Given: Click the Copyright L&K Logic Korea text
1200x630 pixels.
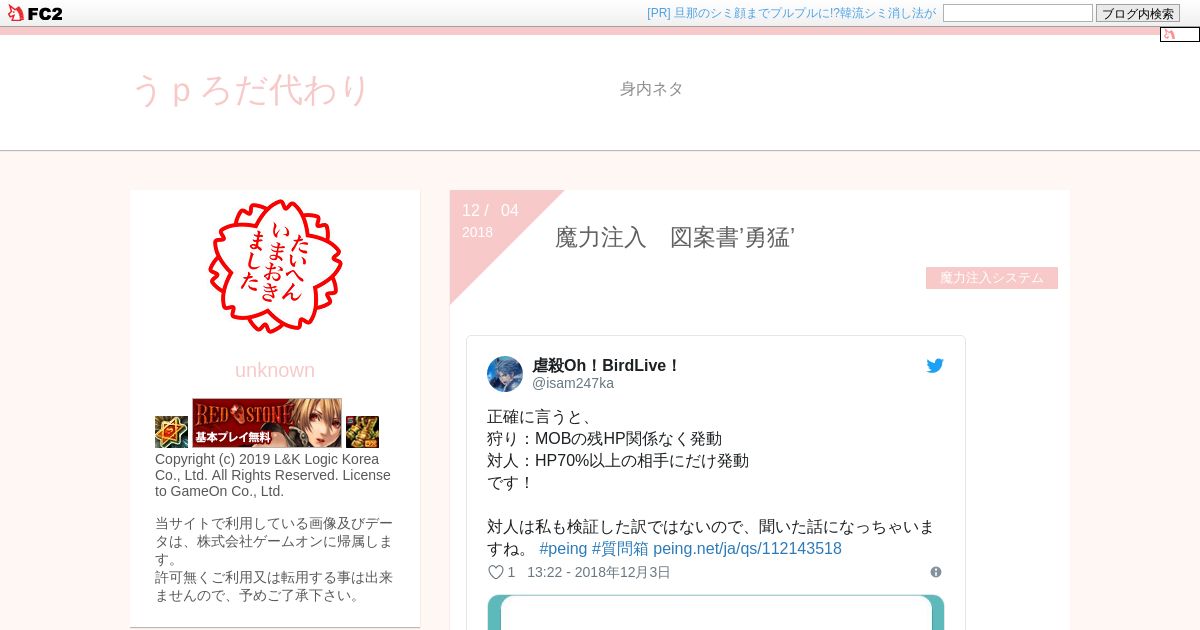Looking at the screenshot, I should (x=274, y=475).
